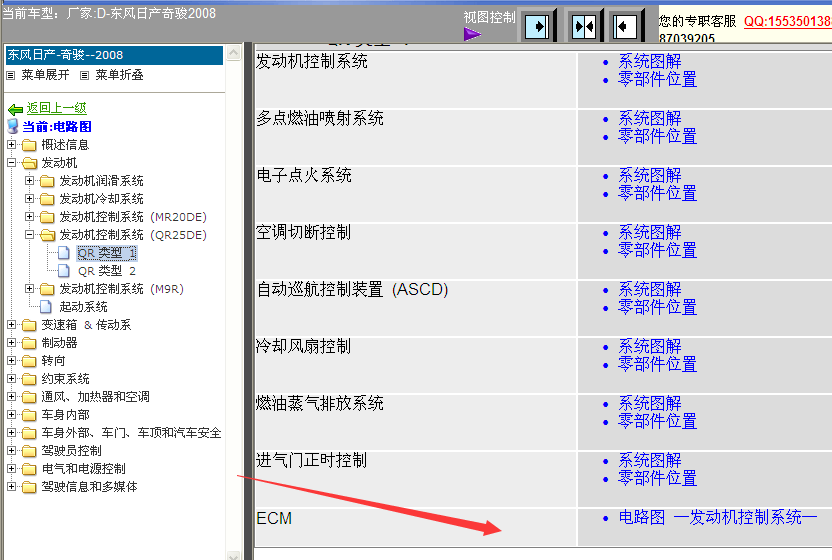The height and width of the screenshot is (560, 832).
Task: Click the document icon for QR 类型 1
Action: [64, 253]
